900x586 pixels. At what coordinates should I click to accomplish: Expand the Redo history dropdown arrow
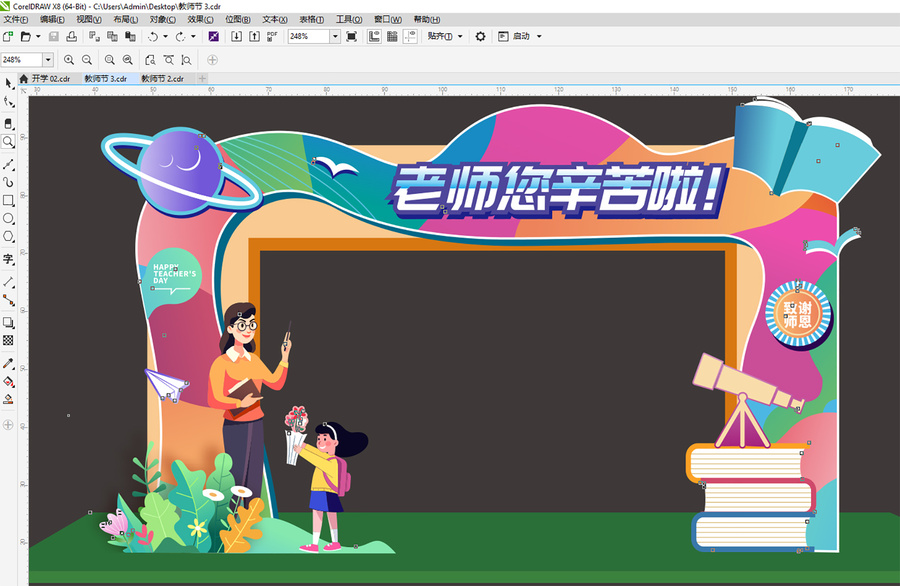pos(193,36)
